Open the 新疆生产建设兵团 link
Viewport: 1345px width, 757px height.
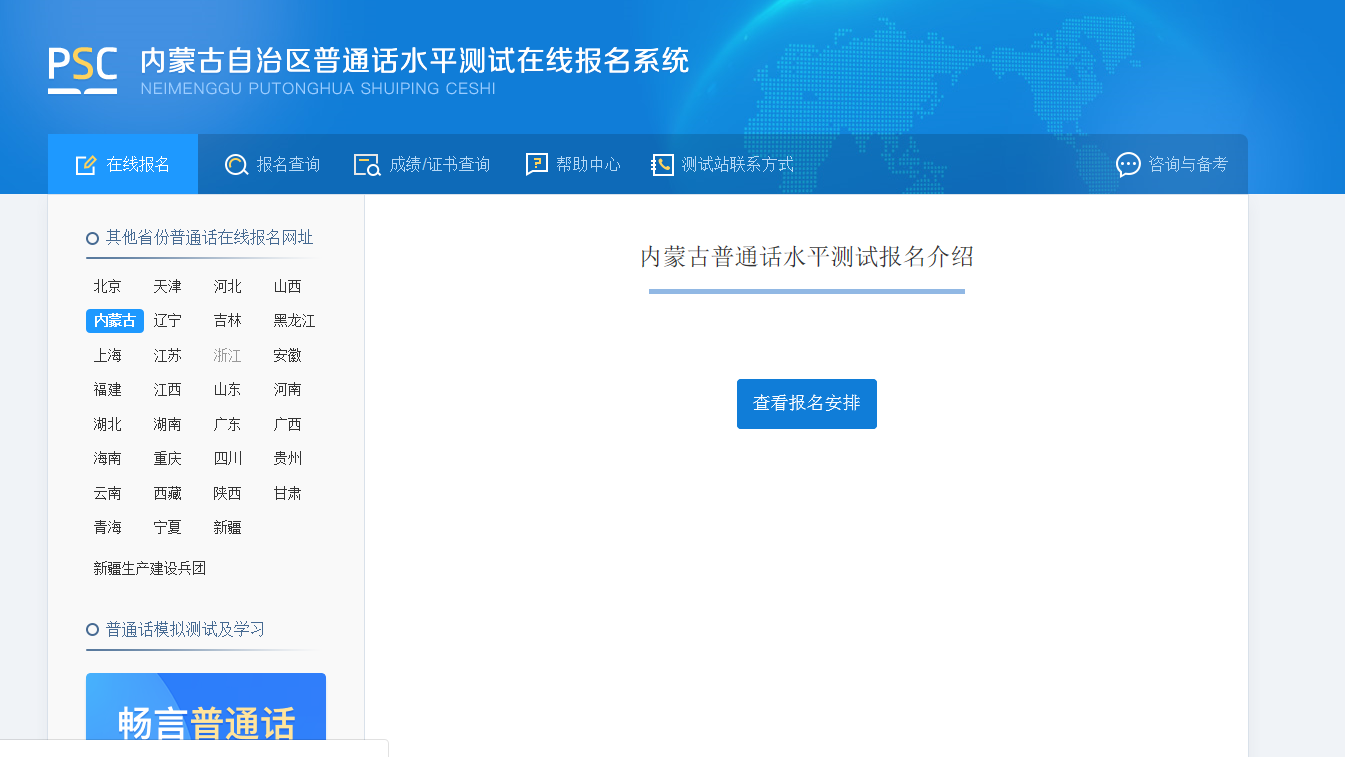[x=150, y=569]
